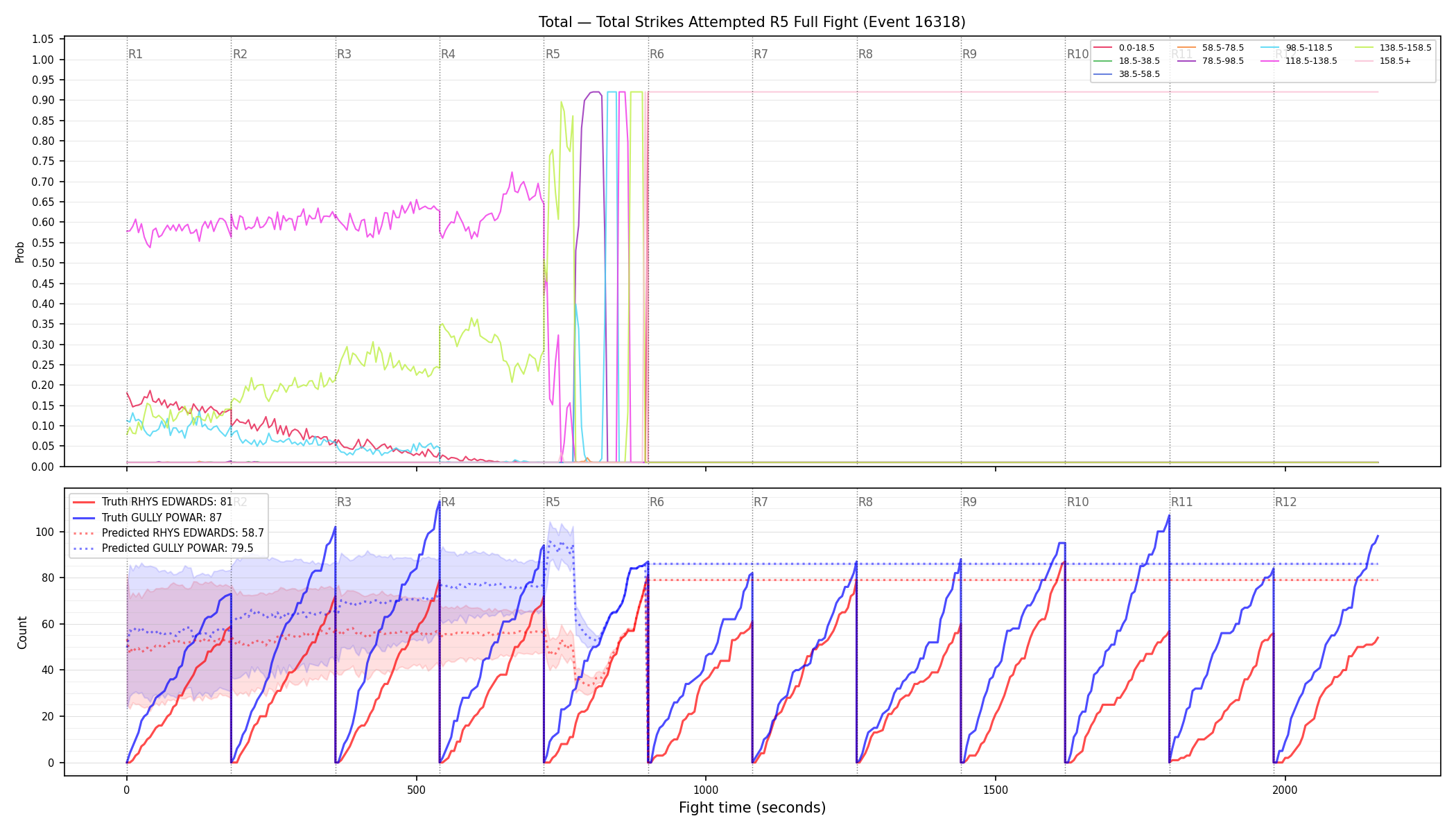Click the 1000 tick on the fight time axis
The width and height of the screenshot is (1456, 832).
tap(706, 790)
